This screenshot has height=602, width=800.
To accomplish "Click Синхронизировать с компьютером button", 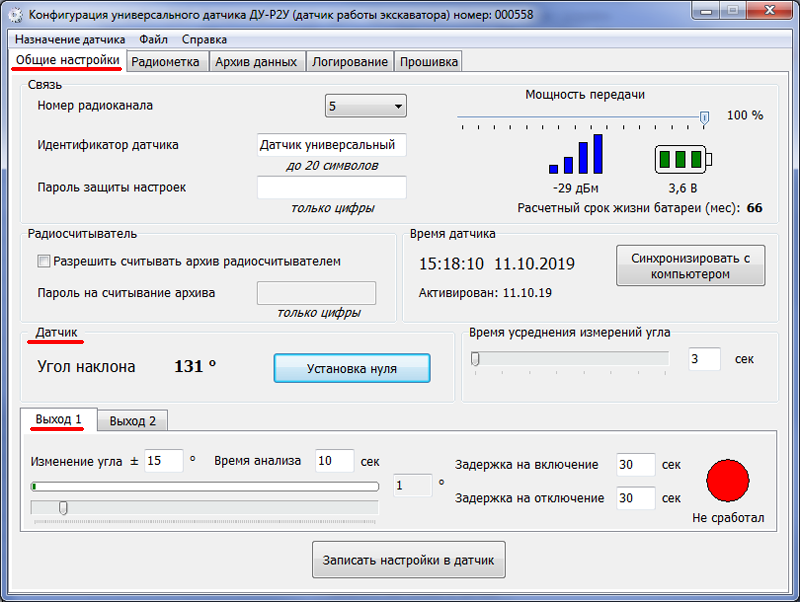I will (690, 266).
